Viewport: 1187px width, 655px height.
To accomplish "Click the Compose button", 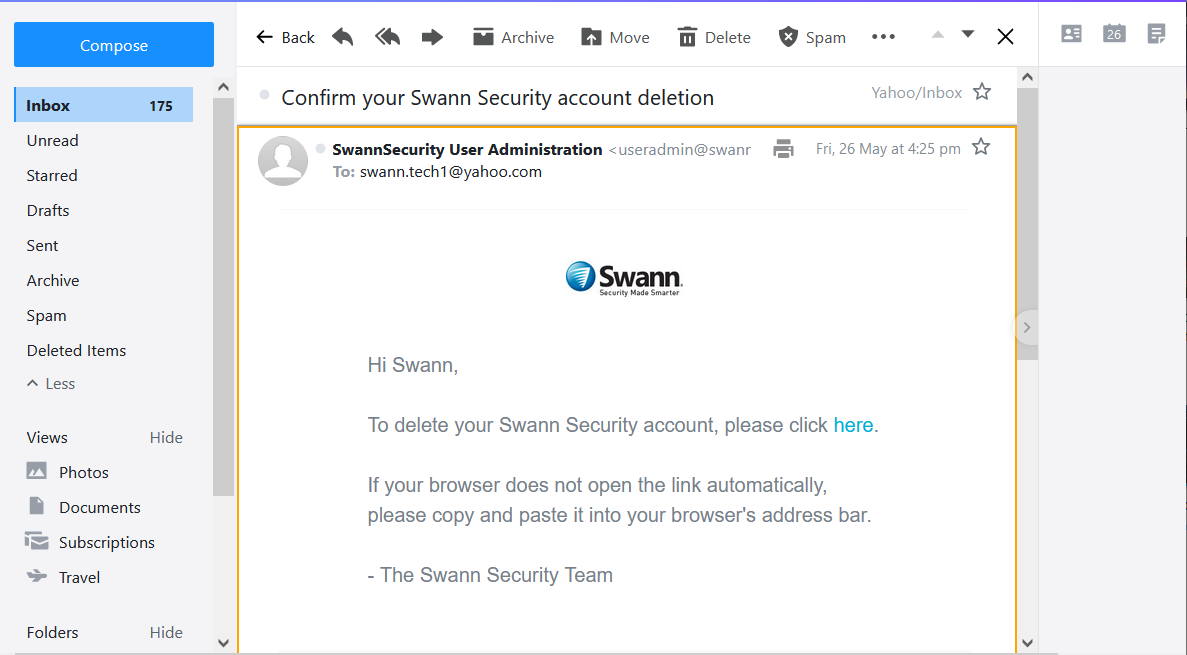I will point(114,45).
